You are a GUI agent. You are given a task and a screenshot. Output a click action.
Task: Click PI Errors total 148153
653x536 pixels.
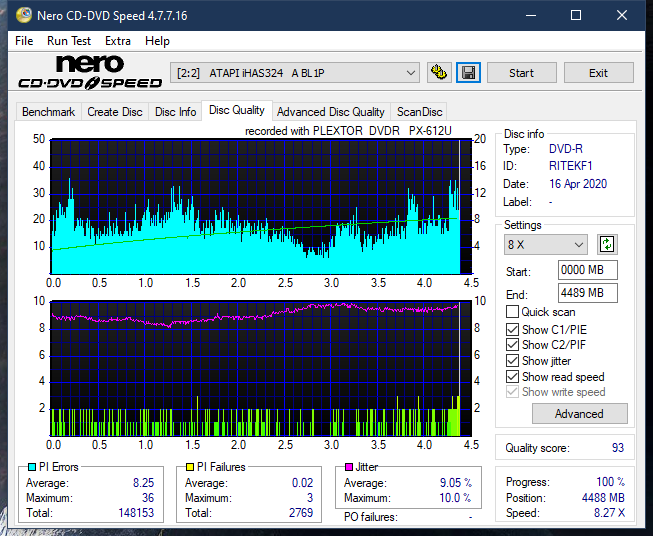coord(136,513)
